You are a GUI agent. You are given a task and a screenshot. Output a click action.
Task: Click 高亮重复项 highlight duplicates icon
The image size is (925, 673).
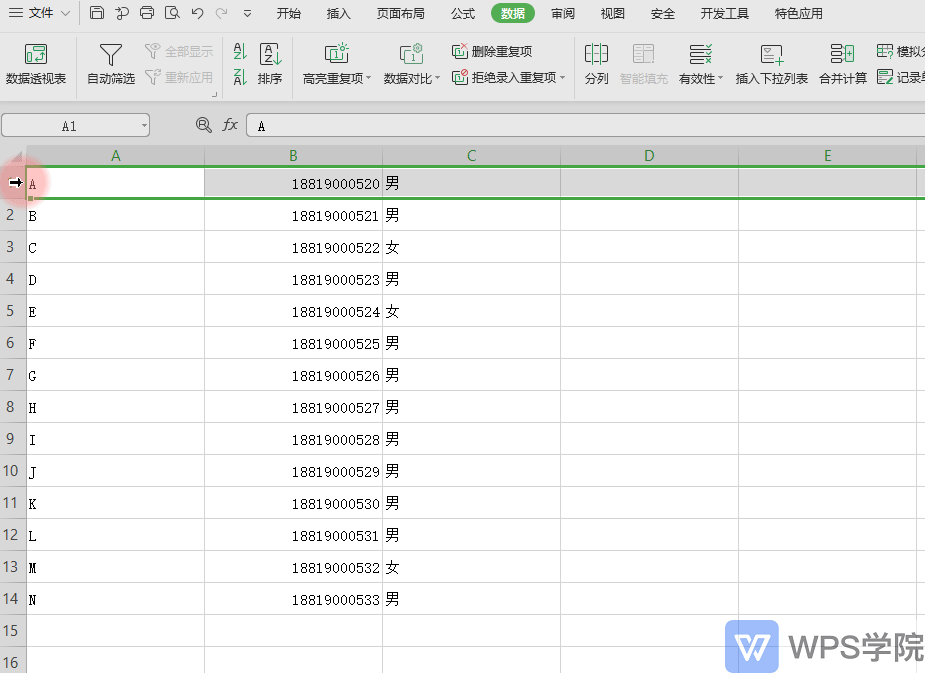(x=336, y=54)
